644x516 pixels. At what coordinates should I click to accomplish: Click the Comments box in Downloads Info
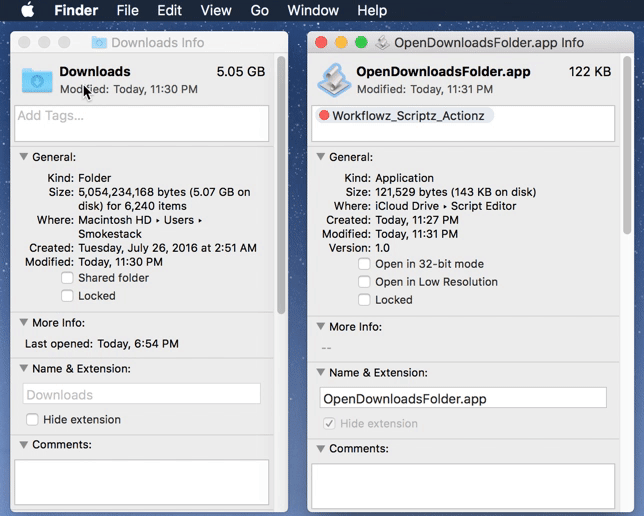142,482
